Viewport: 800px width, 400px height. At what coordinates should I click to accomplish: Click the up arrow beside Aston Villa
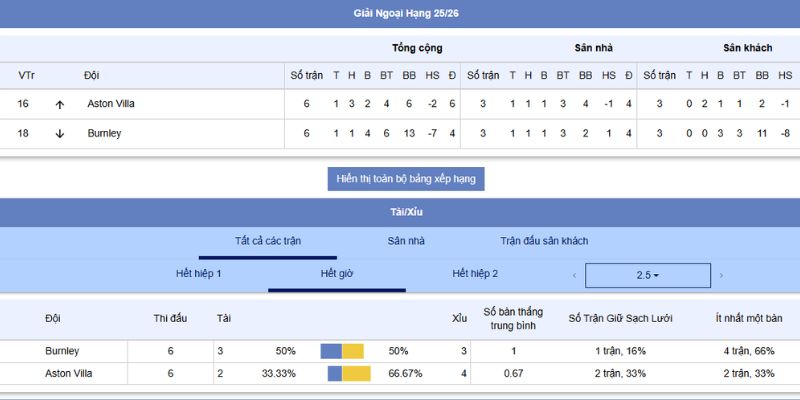(60, 104)
